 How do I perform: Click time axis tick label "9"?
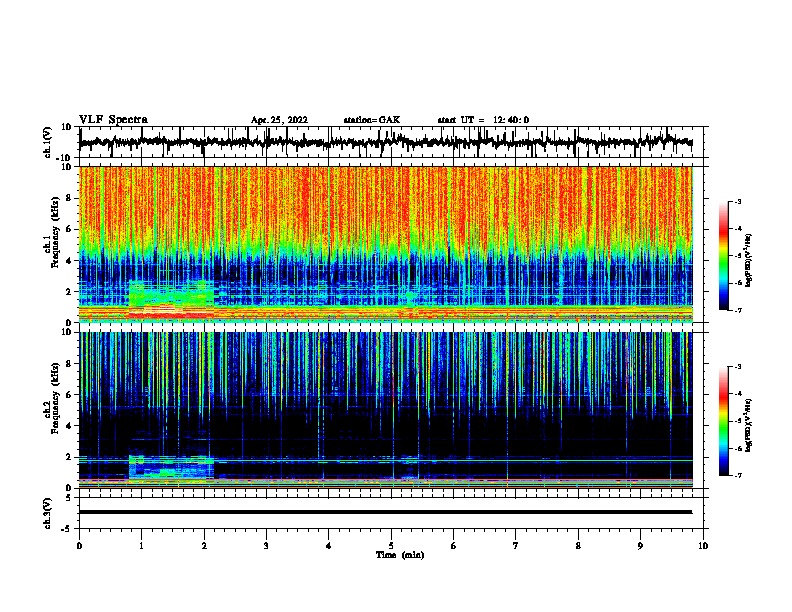[640, 545]
